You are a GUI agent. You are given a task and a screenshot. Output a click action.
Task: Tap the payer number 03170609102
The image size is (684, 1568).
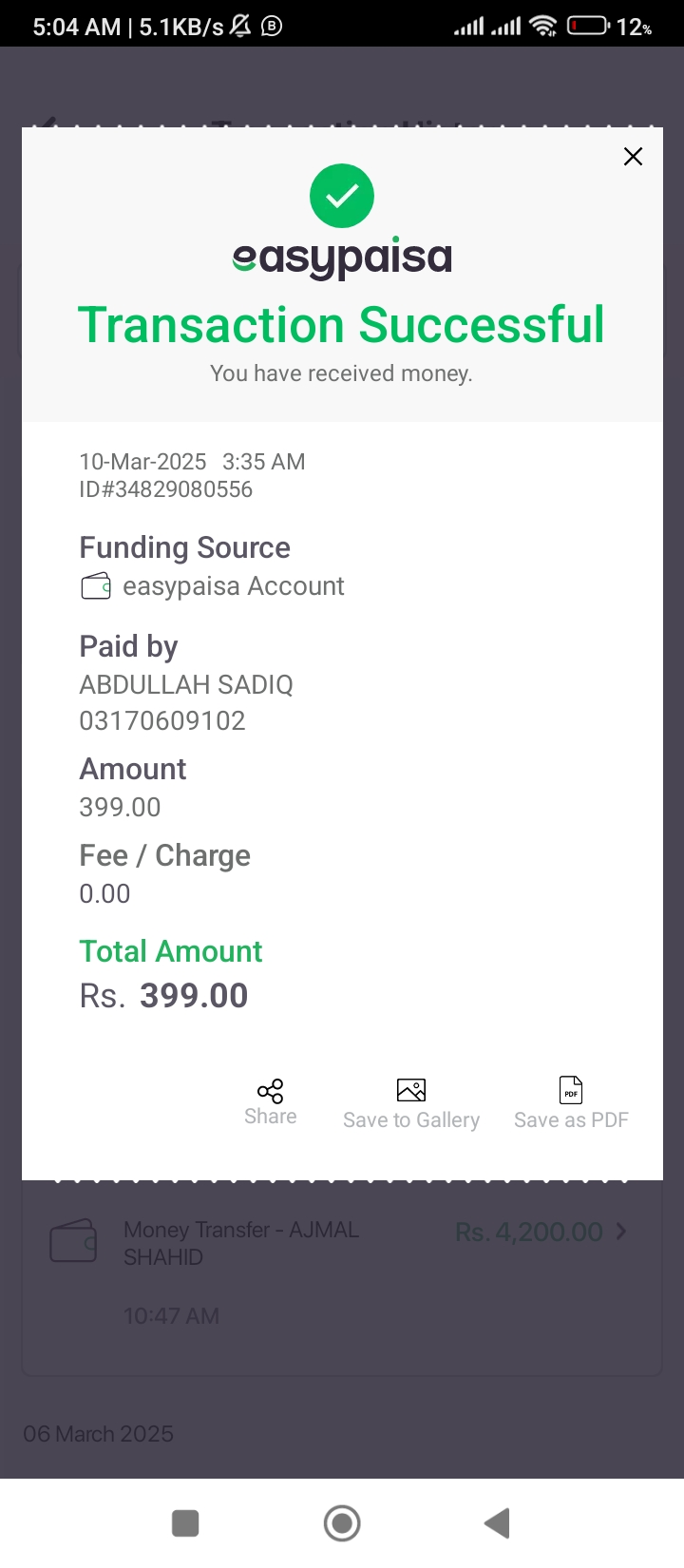point(162,721)
